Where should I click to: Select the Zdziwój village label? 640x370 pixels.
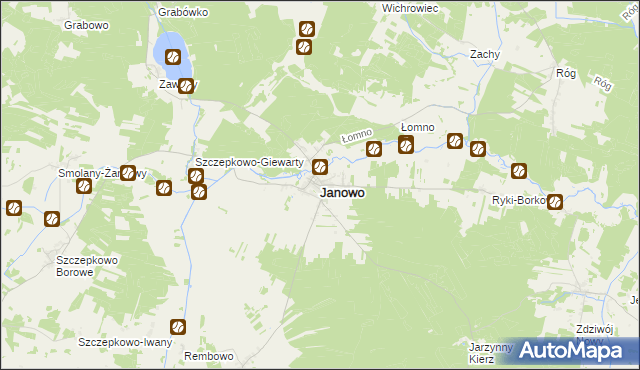595,329
